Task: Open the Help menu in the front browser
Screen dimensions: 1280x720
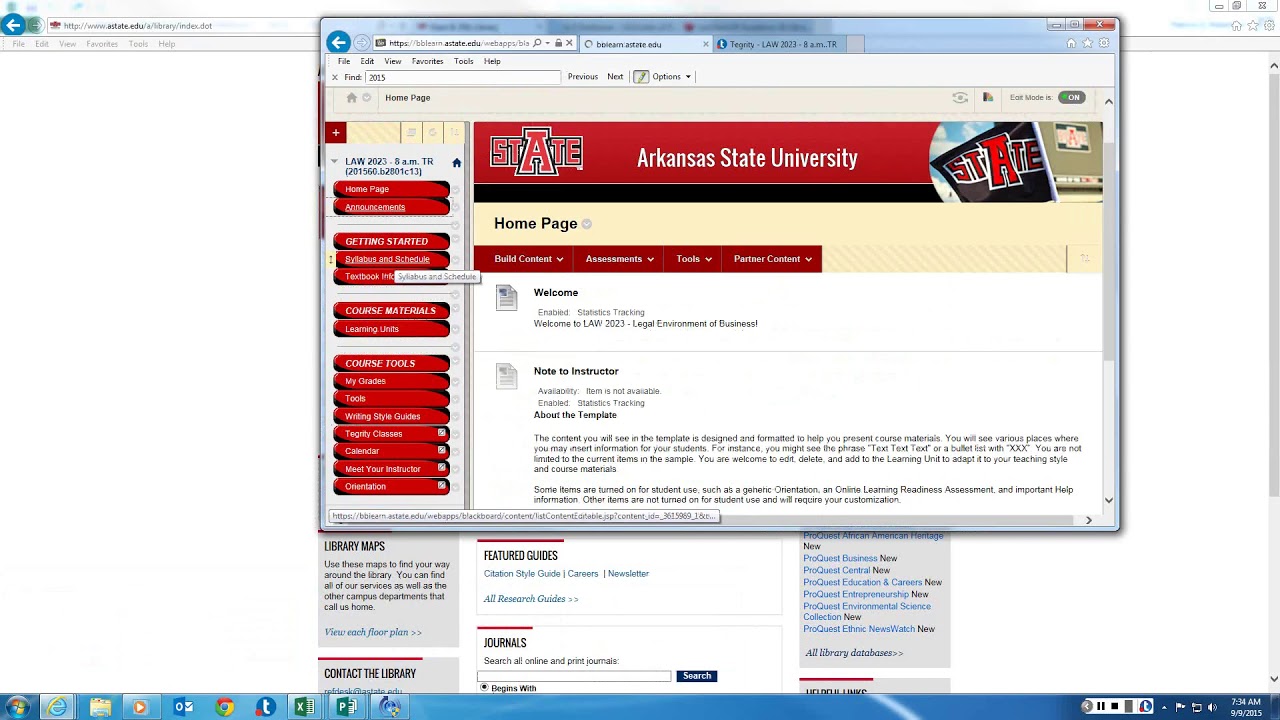Action: pos(492,61)
